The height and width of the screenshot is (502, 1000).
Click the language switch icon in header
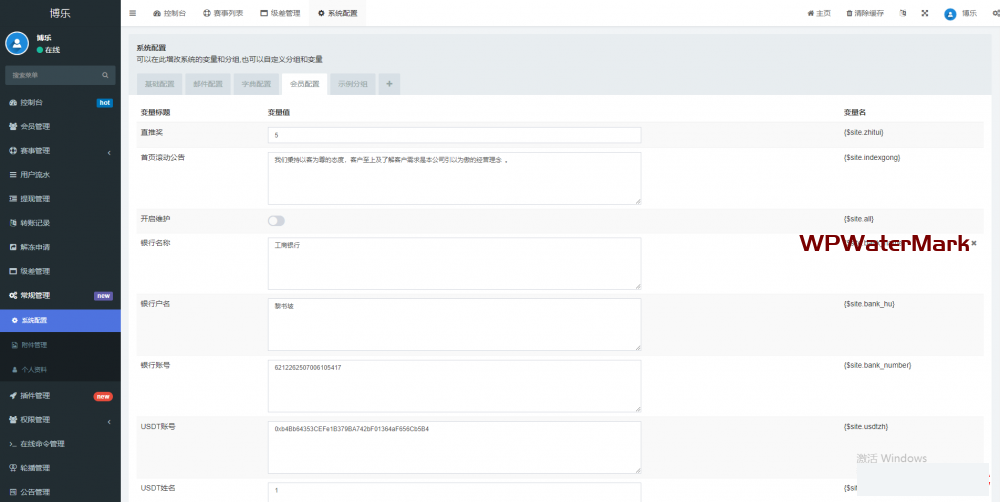903,14
